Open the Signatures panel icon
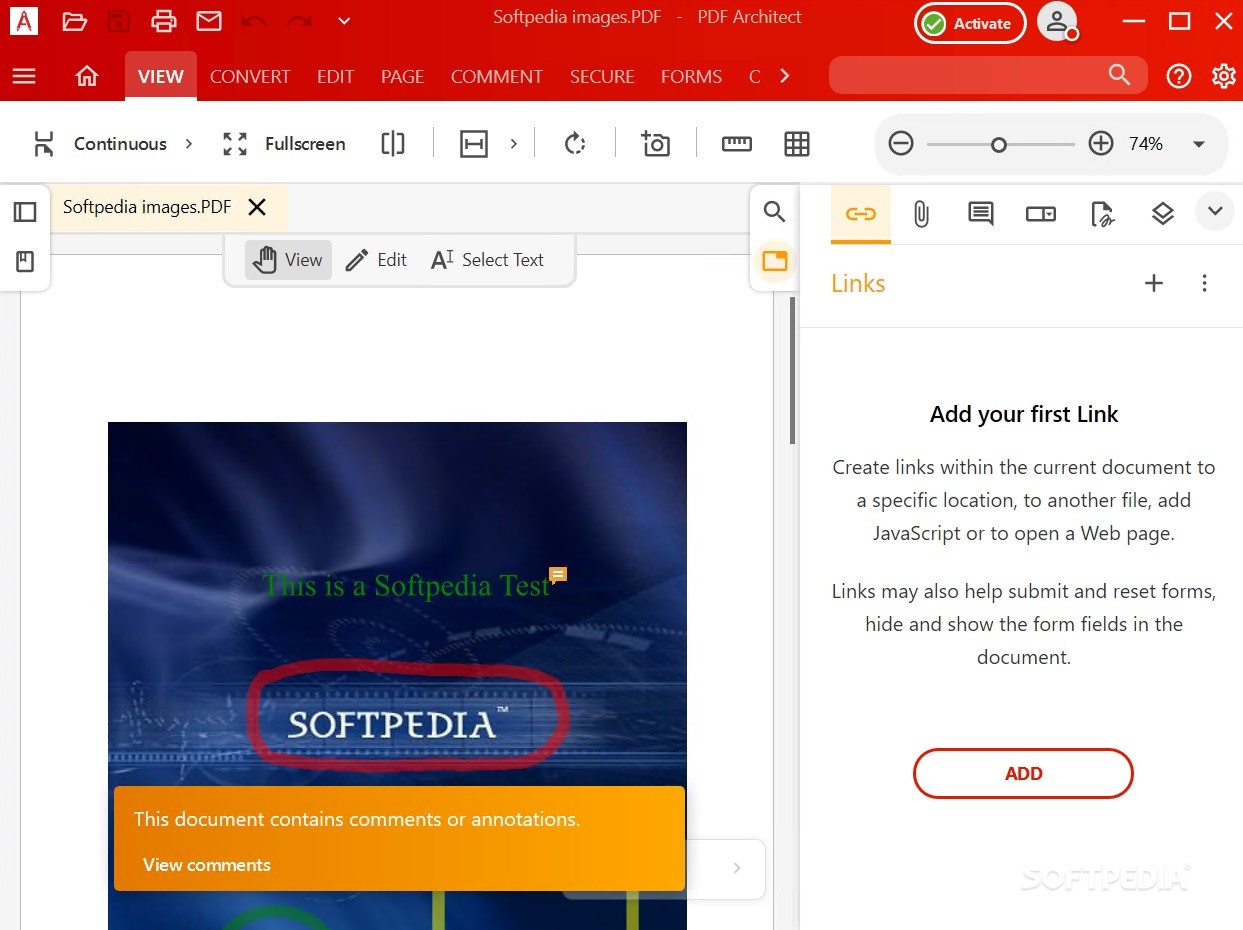 coord(1102,213)
